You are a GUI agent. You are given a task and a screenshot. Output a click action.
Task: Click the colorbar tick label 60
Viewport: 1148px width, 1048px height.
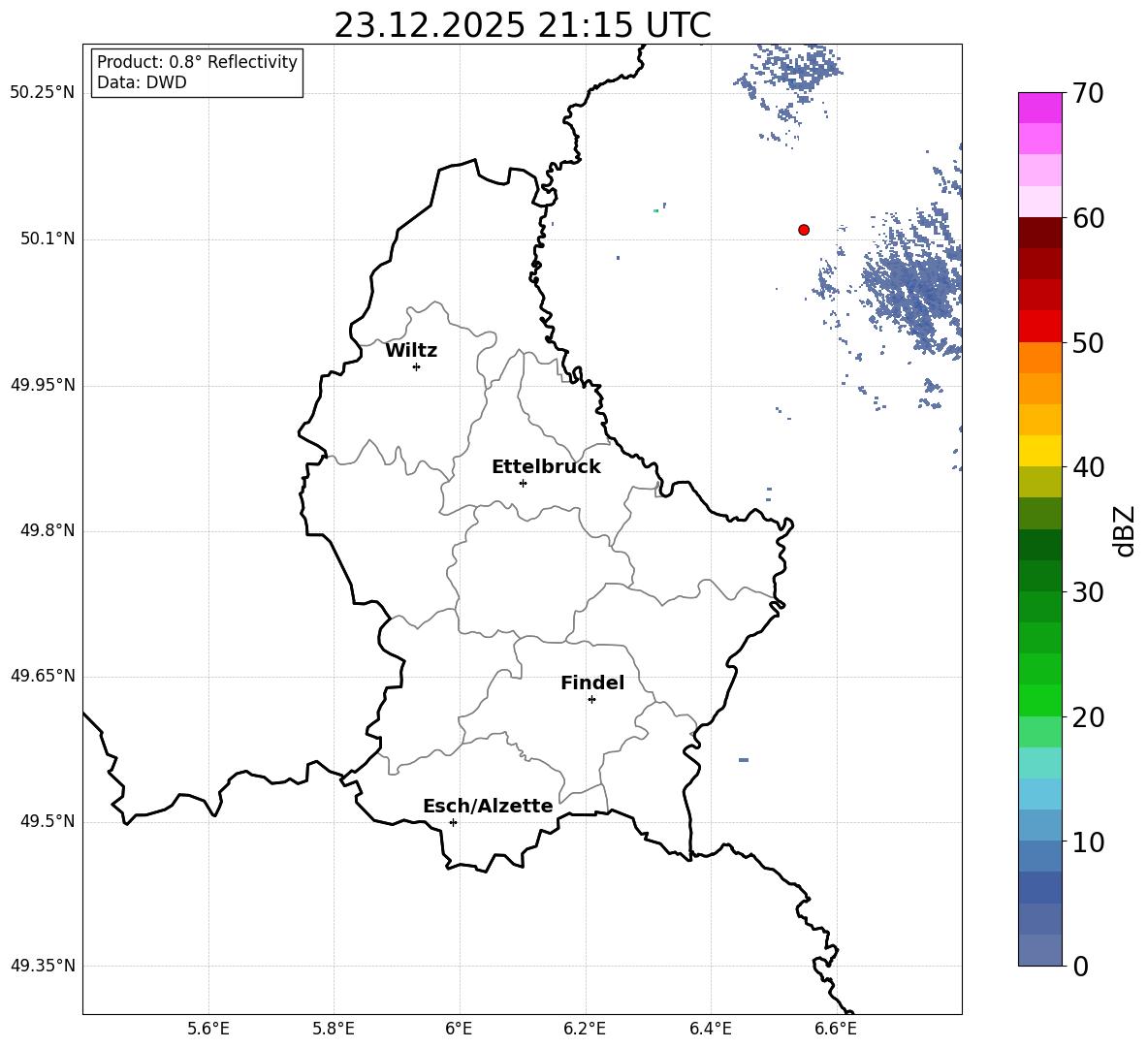1088,218
